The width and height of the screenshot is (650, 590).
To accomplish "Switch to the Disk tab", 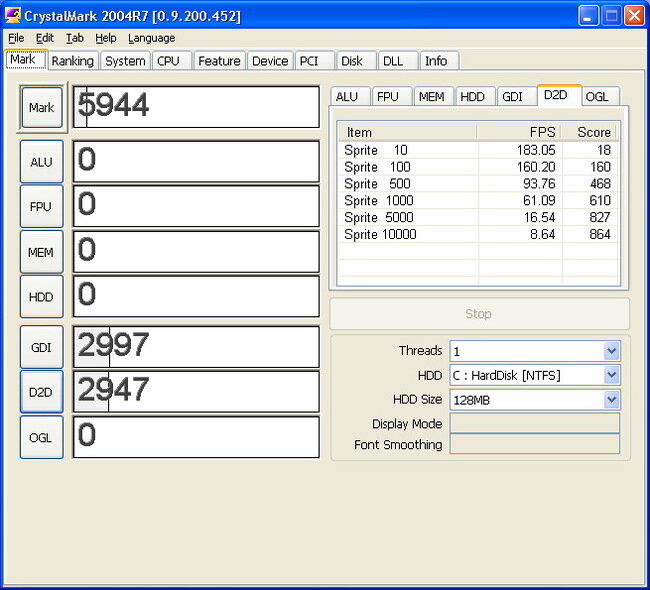I will pos(356,61).
